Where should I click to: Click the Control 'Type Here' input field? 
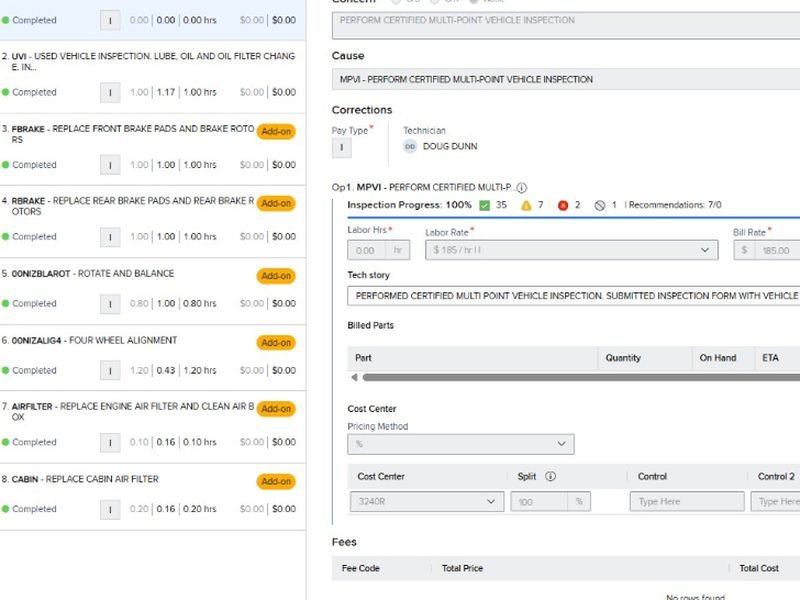[686, 502]
